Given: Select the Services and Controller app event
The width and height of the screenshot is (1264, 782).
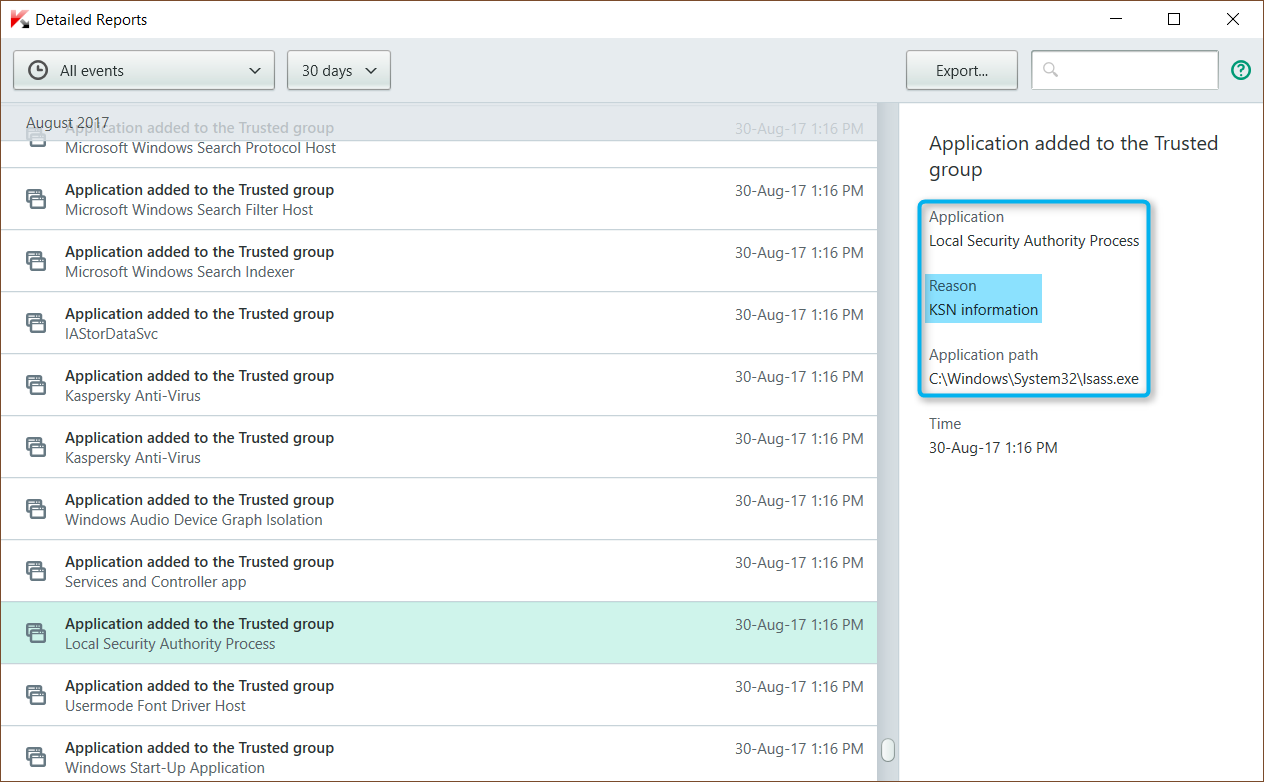Looking at the screenshot, I should (x=438, y=571).
